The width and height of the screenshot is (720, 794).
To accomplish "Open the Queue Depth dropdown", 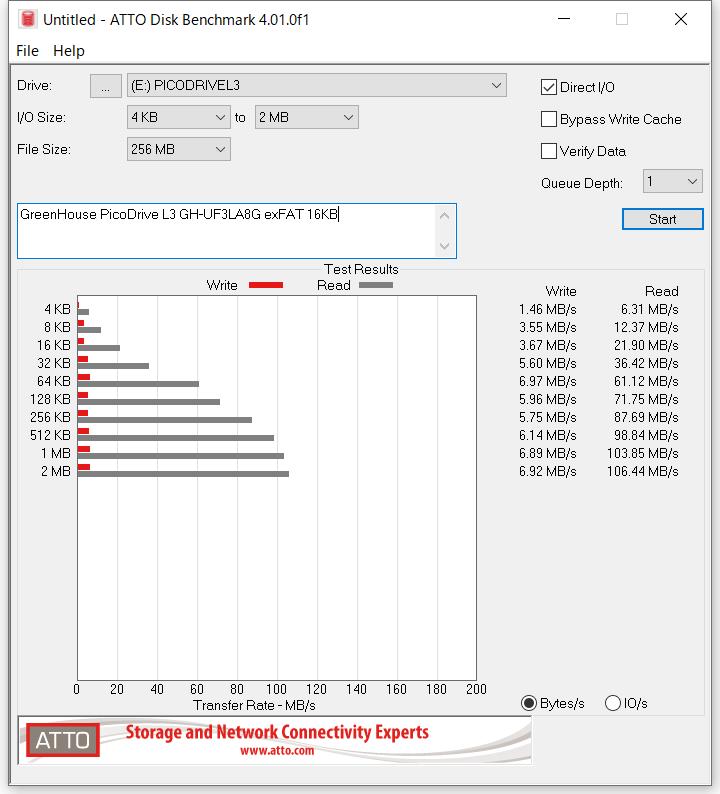I will [672, 181].
